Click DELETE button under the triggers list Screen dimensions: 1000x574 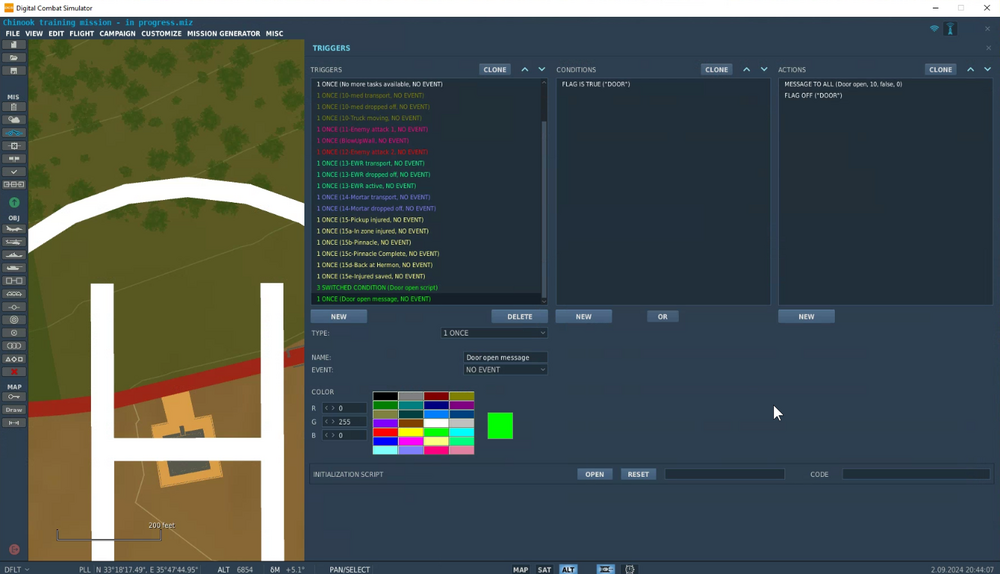520,316
